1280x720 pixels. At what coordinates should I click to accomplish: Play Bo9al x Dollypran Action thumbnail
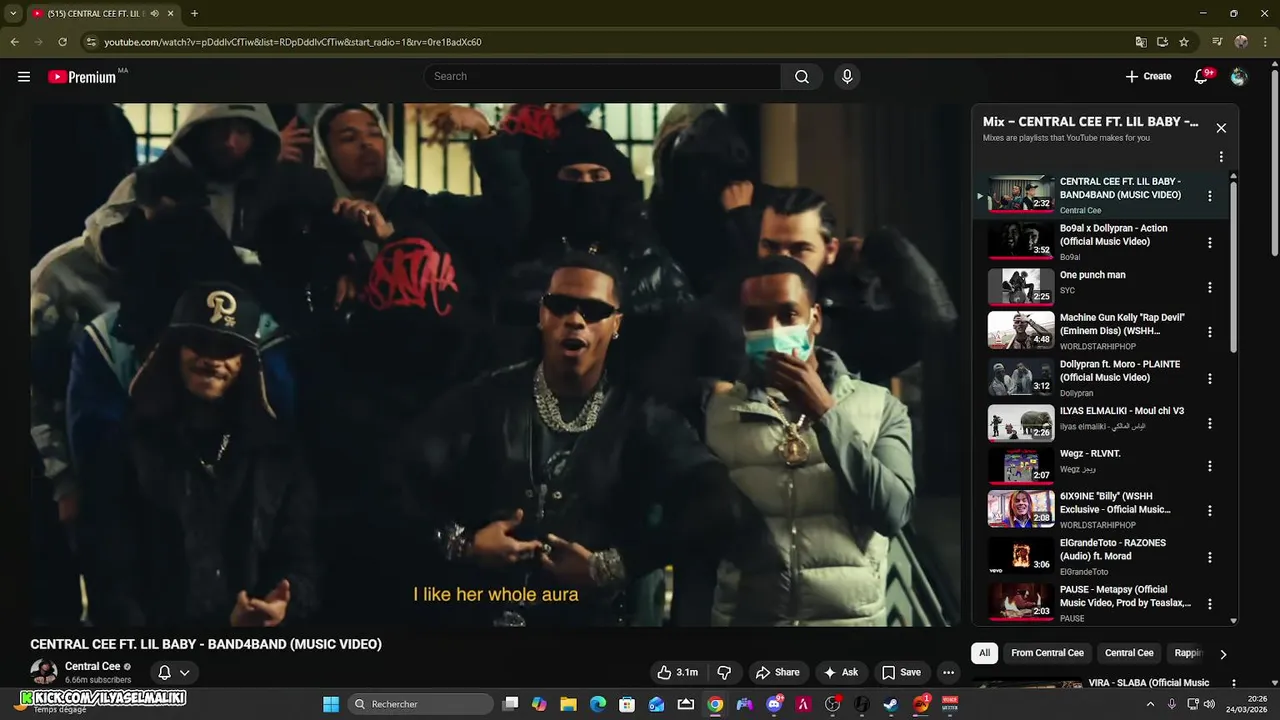click(x=1021, y=241)
